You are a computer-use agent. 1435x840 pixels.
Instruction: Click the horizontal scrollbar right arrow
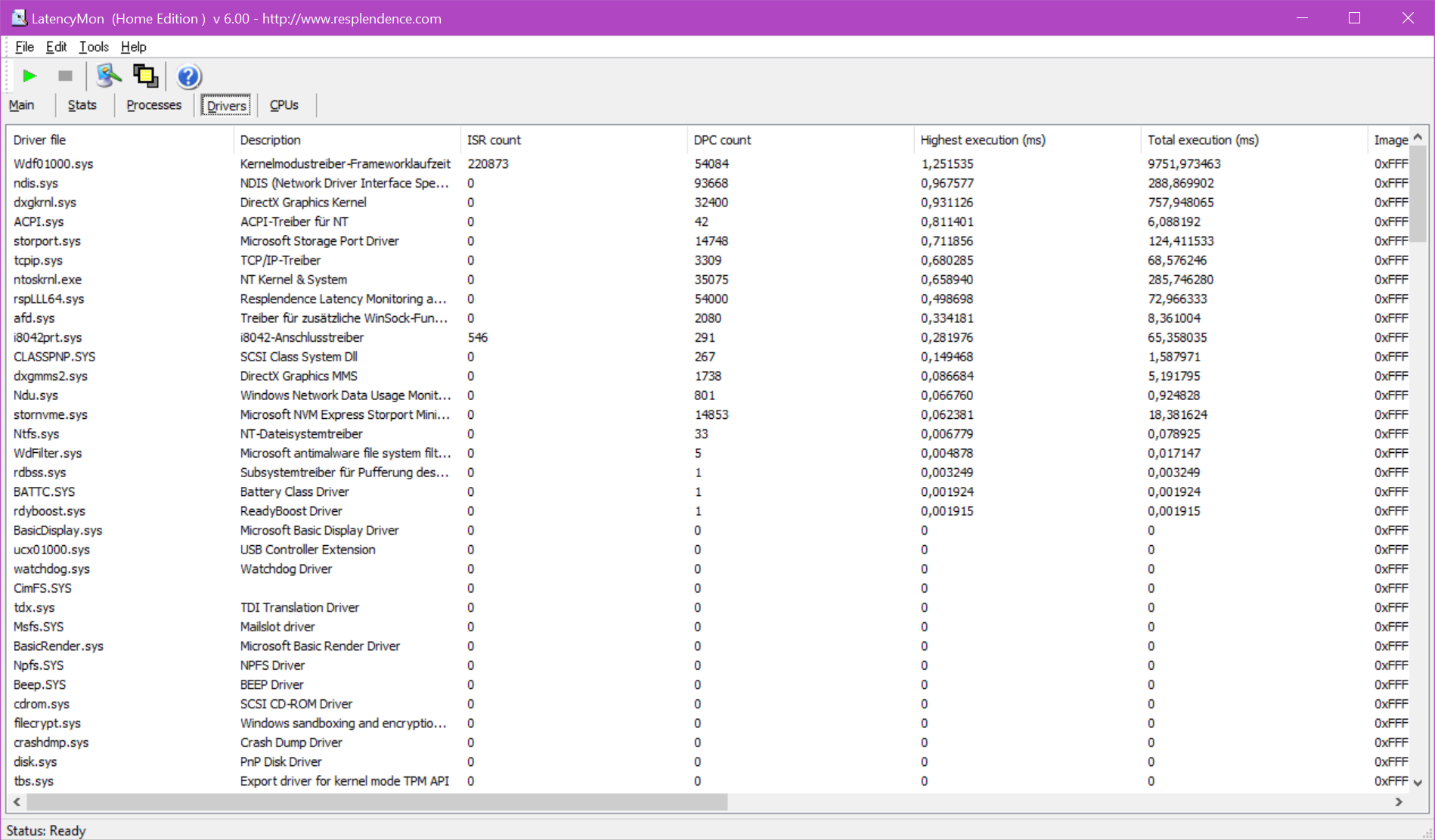point(1399,801)
